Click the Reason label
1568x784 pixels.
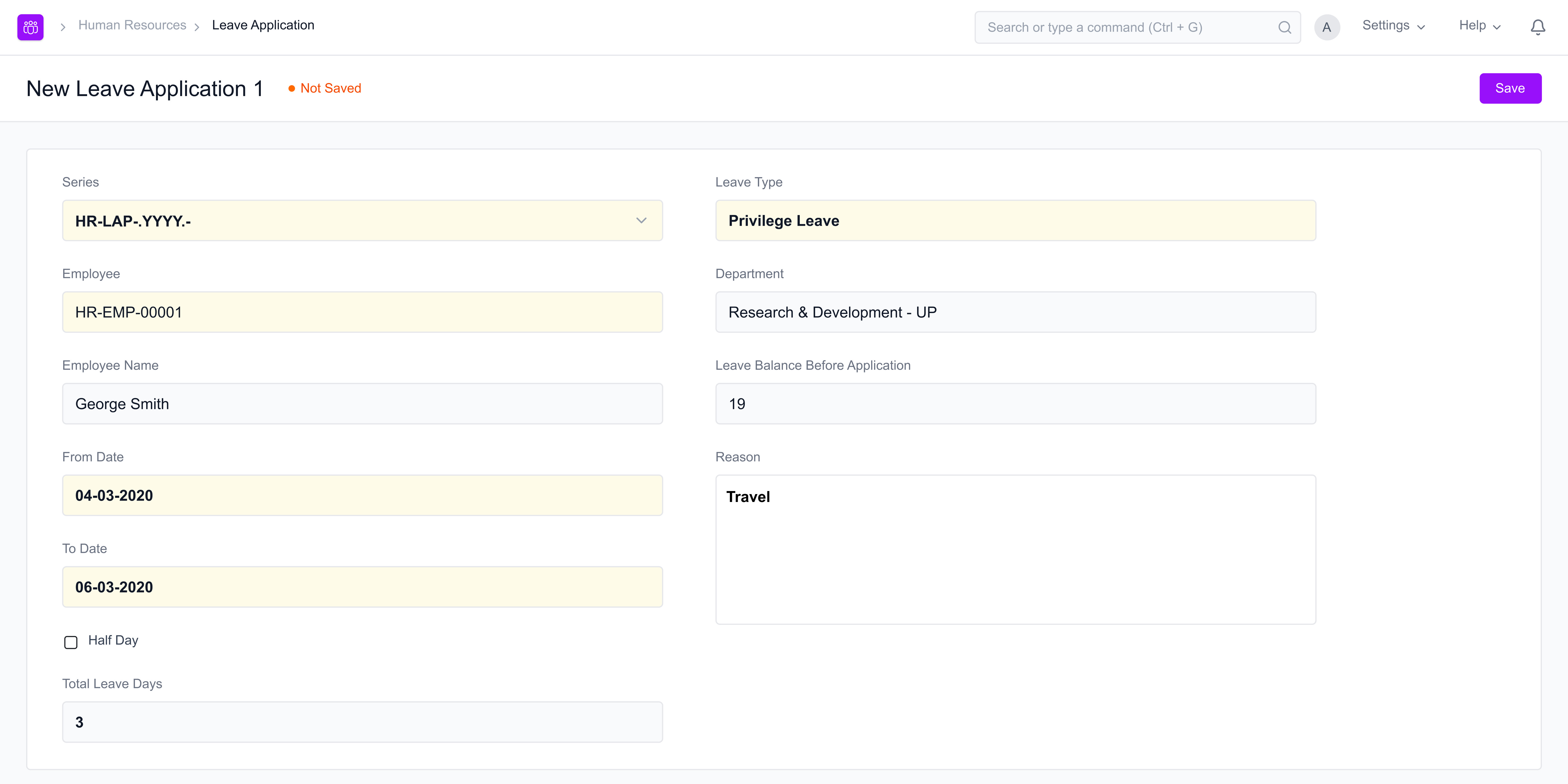point(738,457)
